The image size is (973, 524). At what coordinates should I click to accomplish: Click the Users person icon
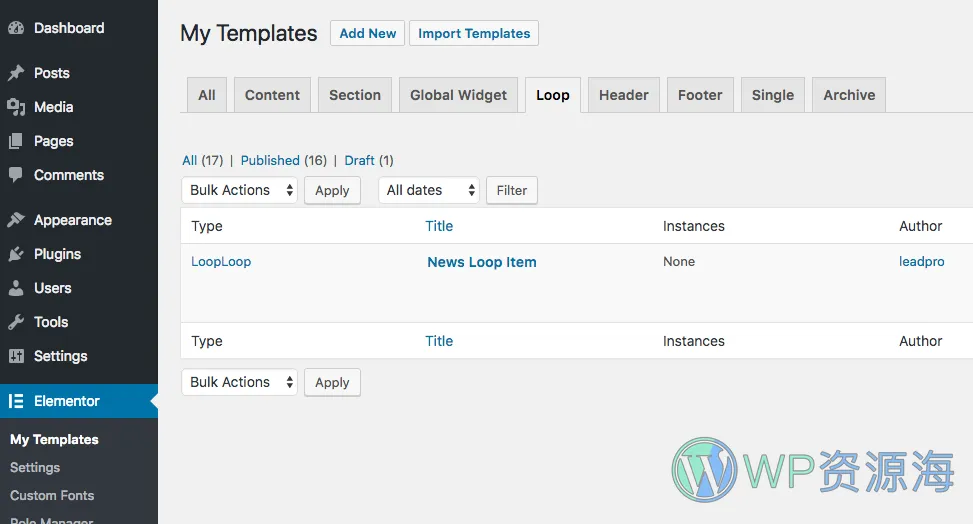click(16, 288)
